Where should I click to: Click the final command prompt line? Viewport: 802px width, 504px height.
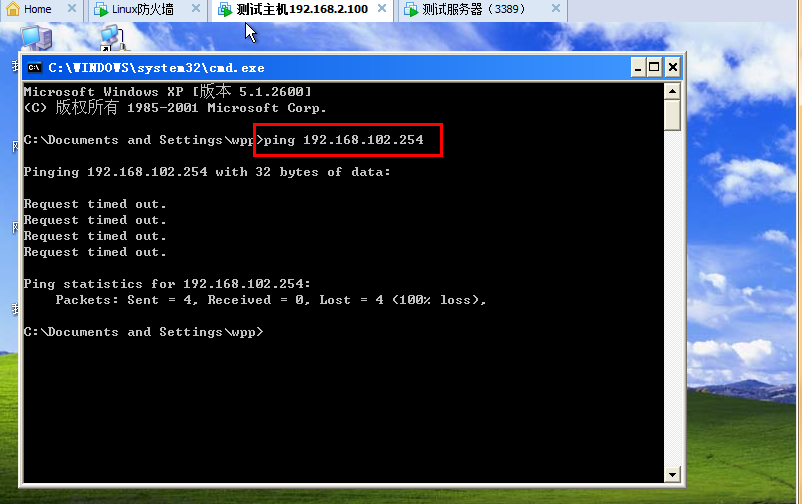(x=143, y=332)
